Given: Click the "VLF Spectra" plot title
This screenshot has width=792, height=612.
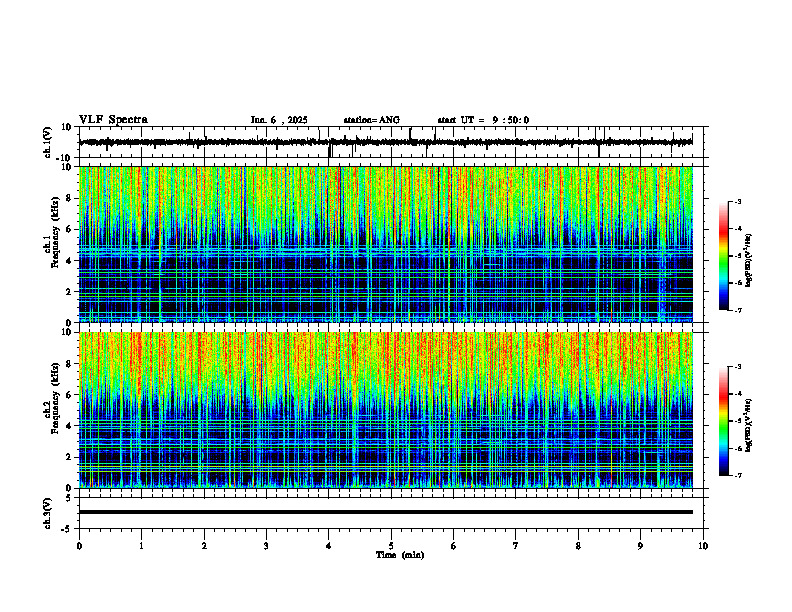Looking at the screenshot, I should (x=113, y=120).
